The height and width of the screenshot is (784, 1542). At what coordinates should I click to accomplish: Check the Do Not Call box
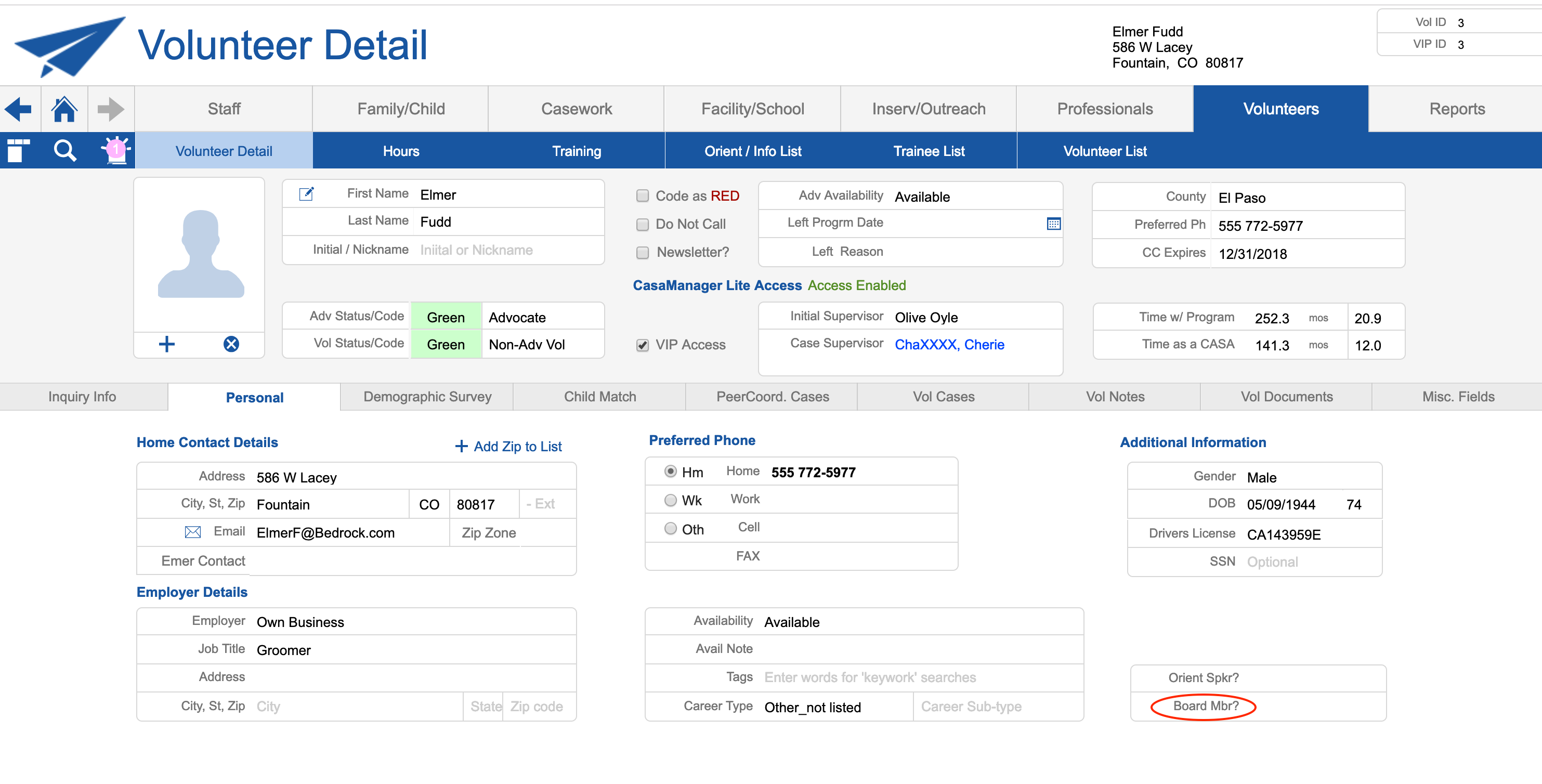(x=642, y=225)
